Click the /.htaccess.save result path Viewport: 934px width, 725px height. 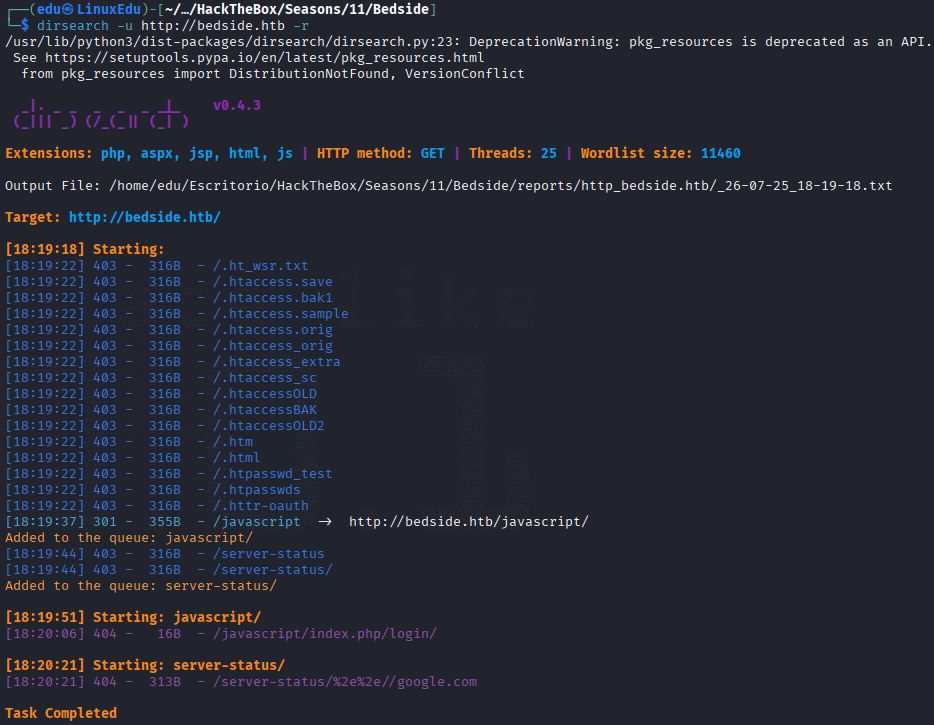273,282
